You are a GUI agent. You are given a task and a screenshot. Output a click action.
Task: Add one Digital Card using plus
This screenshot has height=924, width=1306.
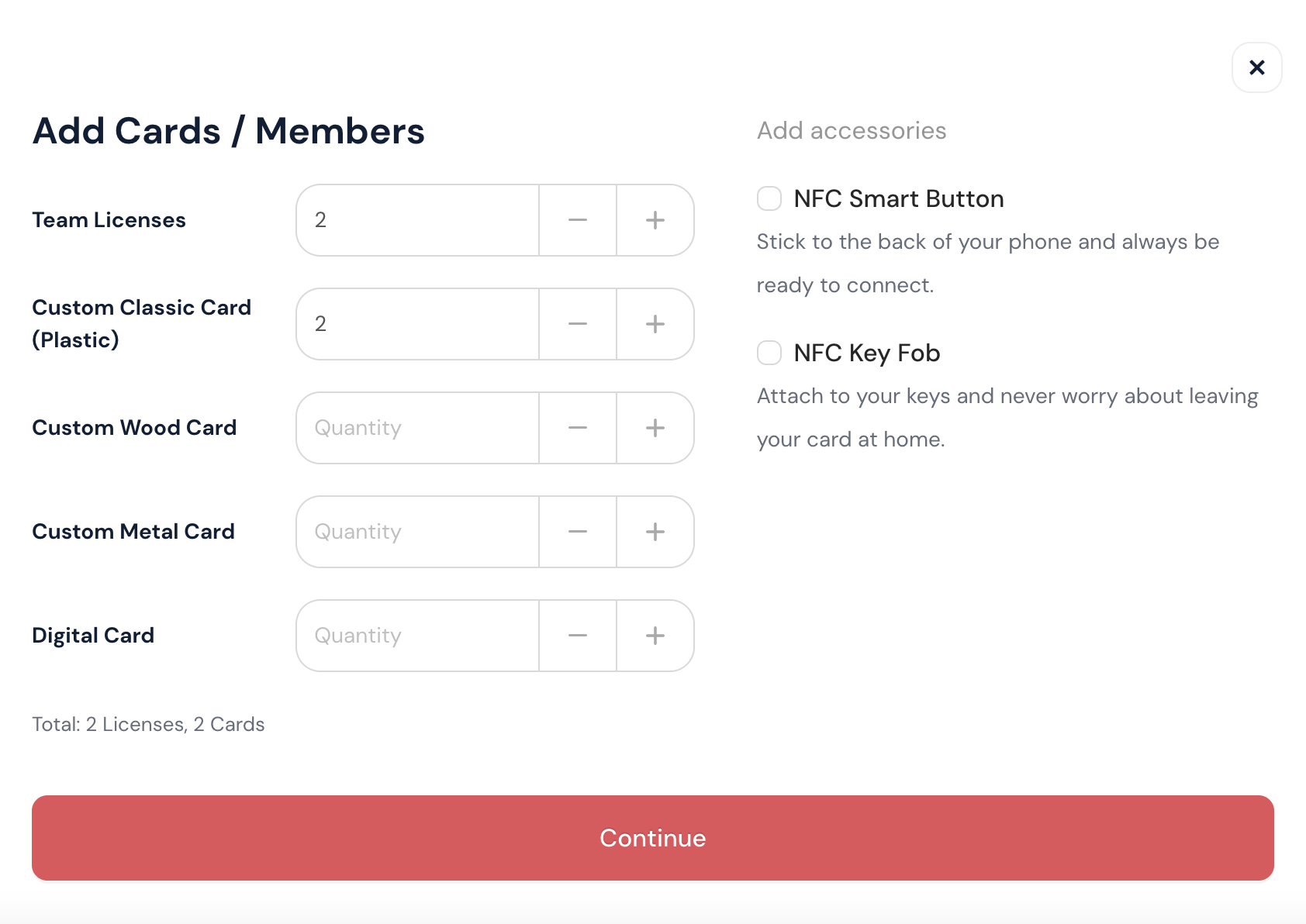tap(655, 636)
